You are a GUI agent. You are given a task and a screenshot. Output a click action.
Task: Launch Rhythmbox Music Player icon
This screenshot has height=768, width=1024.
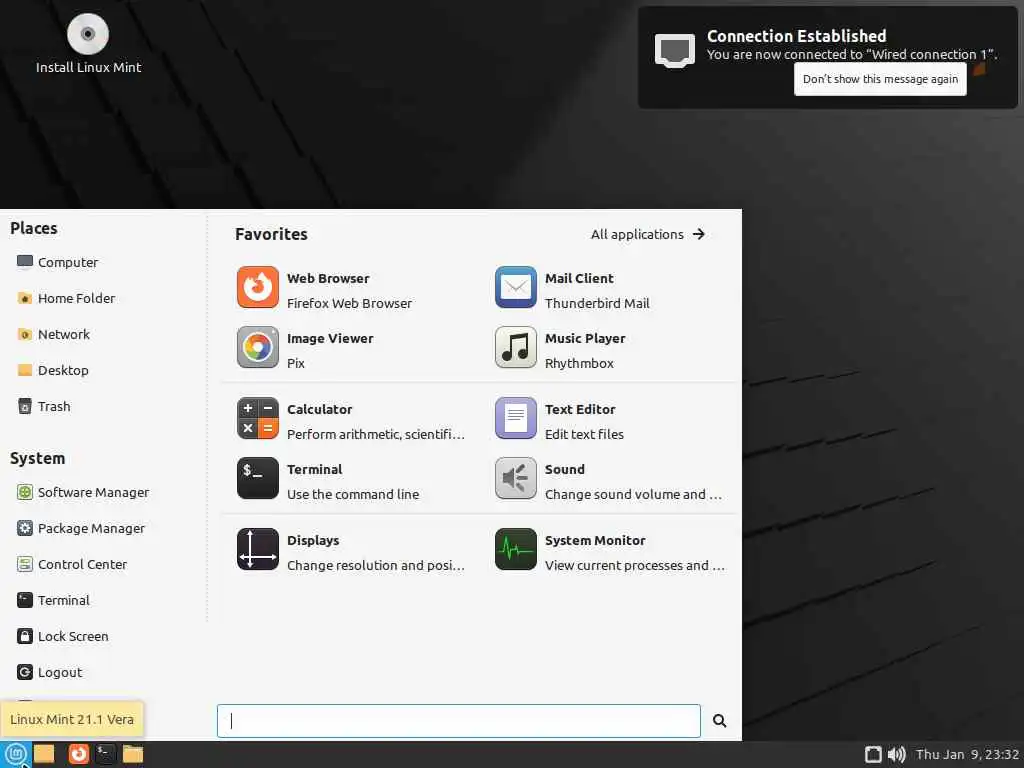point(515,347)
